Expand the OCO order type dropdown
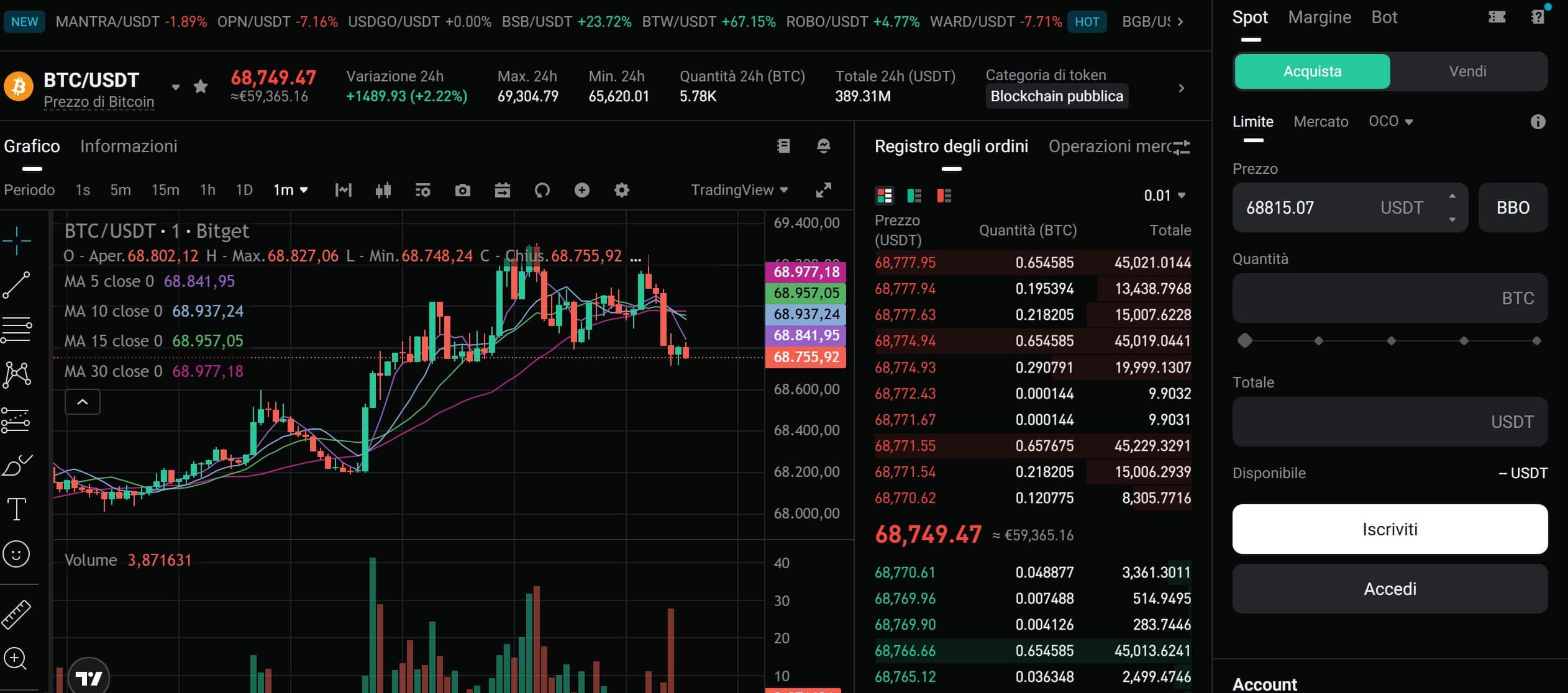 pos(1391,120)
